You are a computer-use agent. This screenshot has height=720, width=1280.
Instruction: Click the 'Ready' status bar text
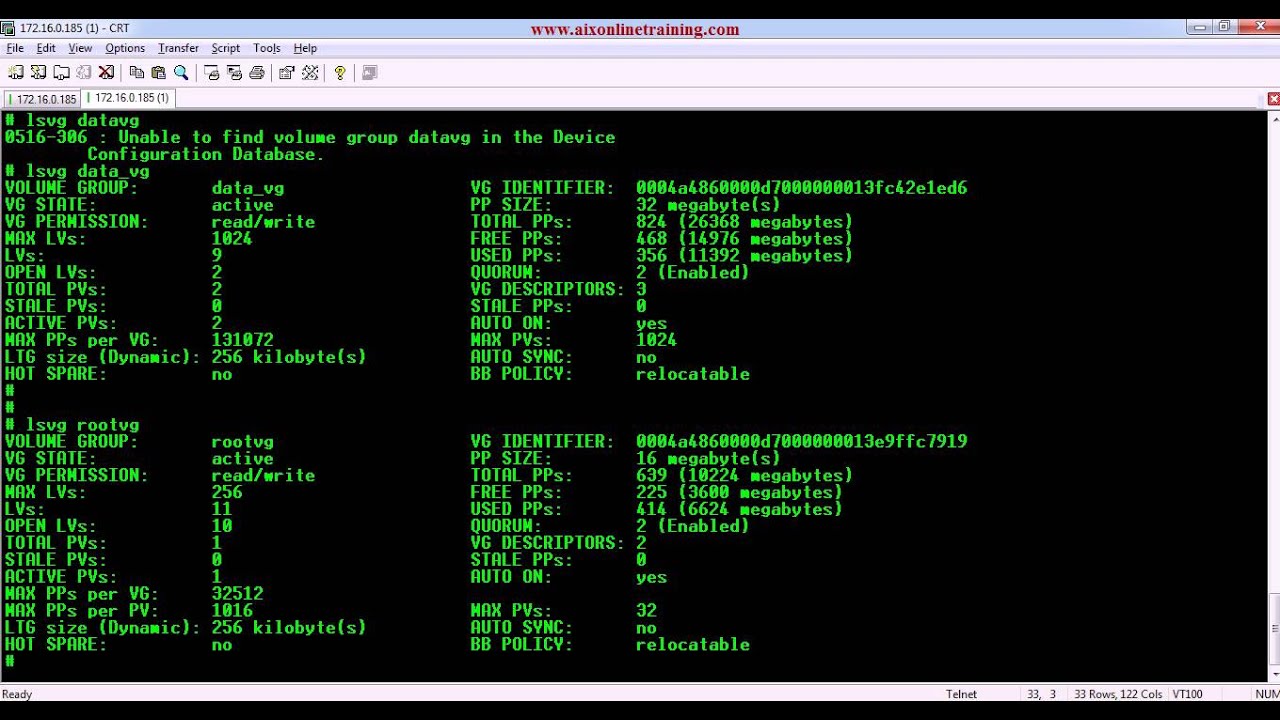click(17, 694)
